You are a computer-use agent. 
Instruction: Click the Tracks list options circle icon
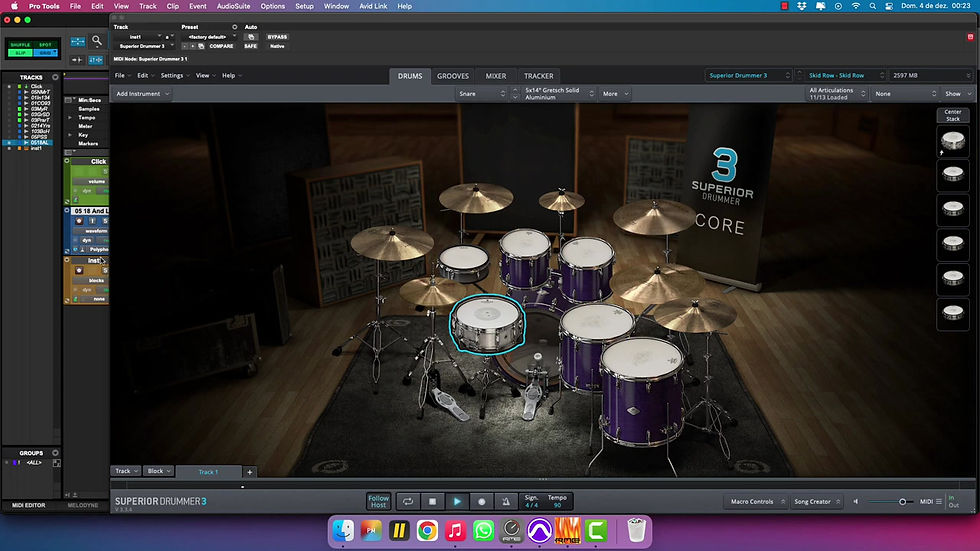pos(55,77)
